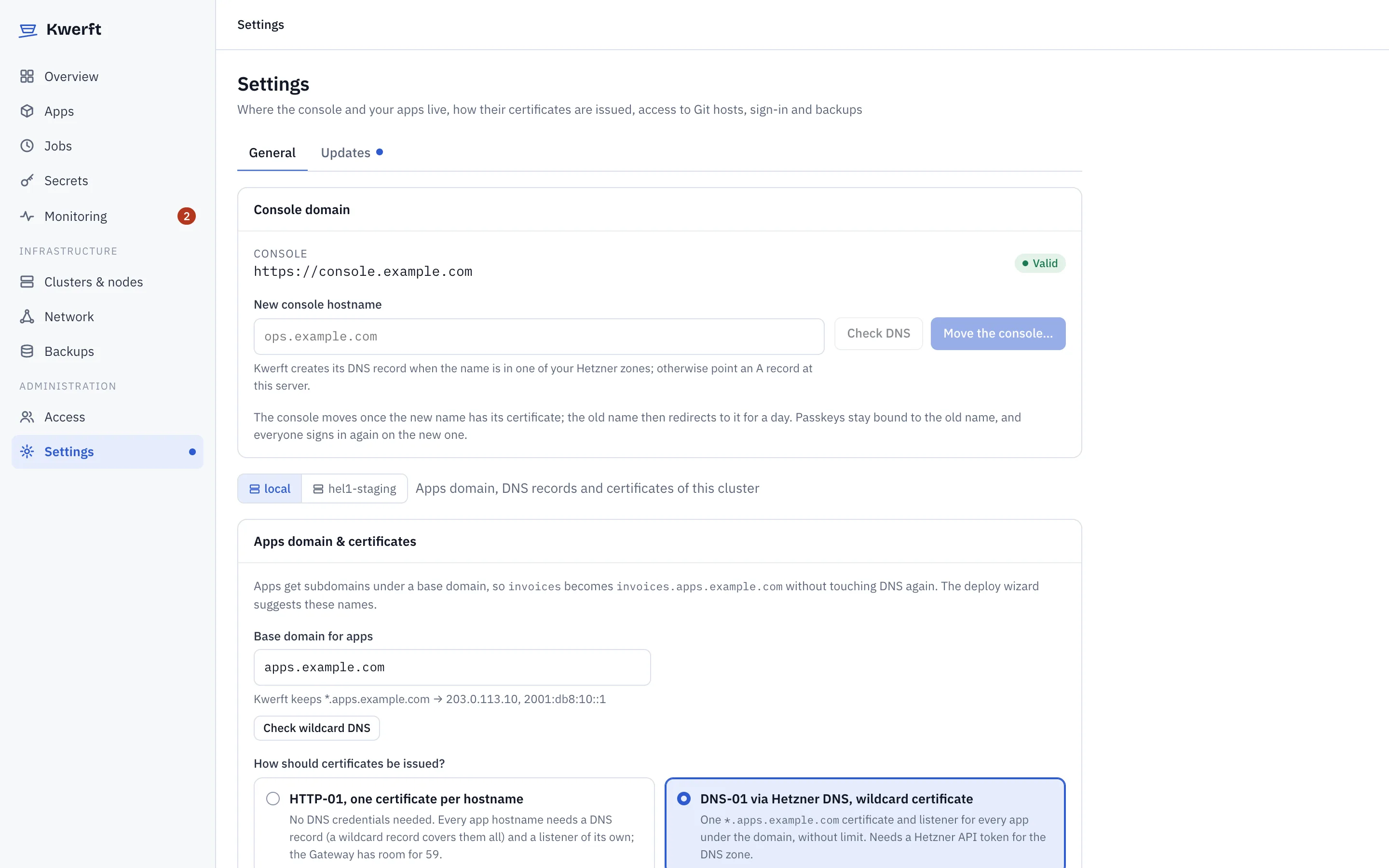This screenshot has width=1389, height=868.
Task: Select DNS-01 via Hetzner DNS radio
Action: (x=683, y=799)
